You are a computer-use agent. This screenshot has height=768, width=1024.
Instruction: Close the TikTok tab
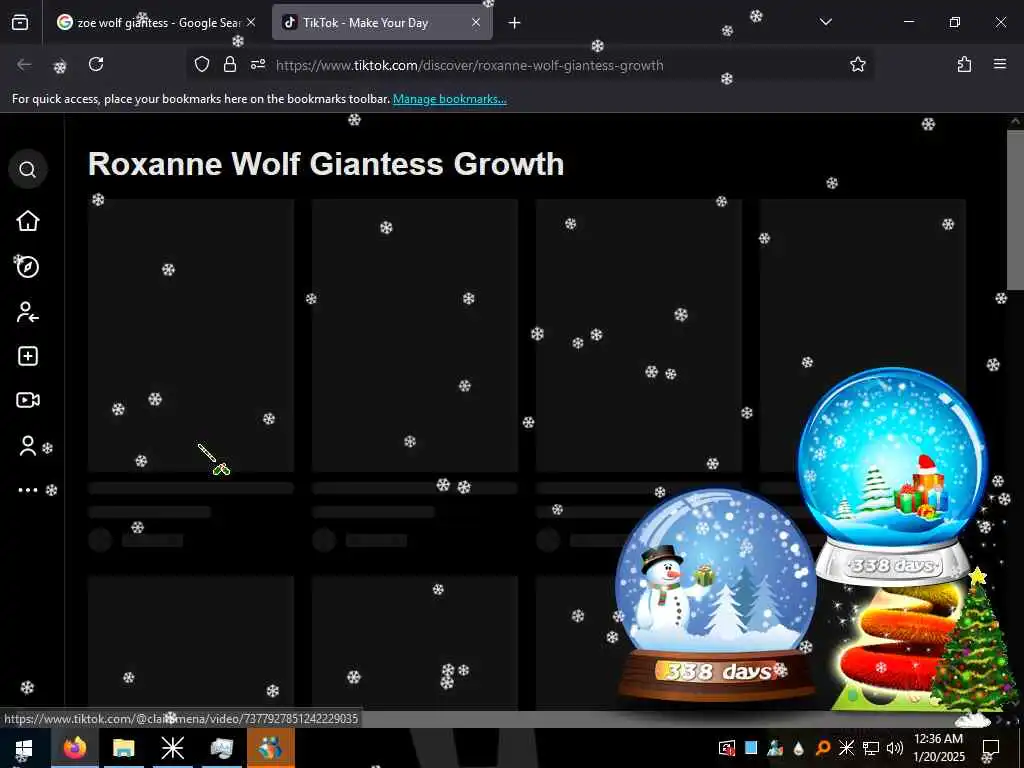(x=476, y=22)
